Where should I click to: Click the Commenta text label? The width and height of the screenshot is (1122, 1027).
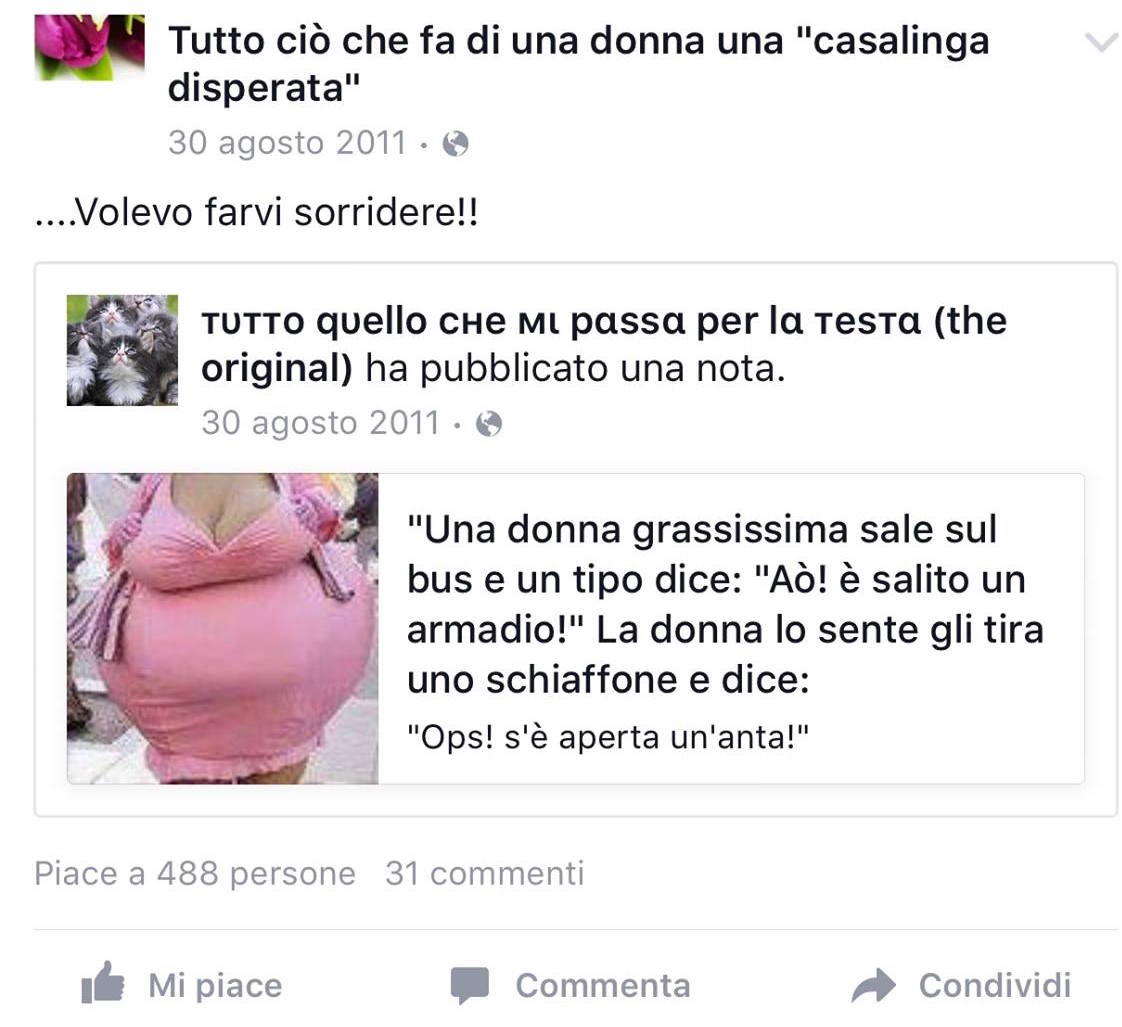(x=603, y=985)
